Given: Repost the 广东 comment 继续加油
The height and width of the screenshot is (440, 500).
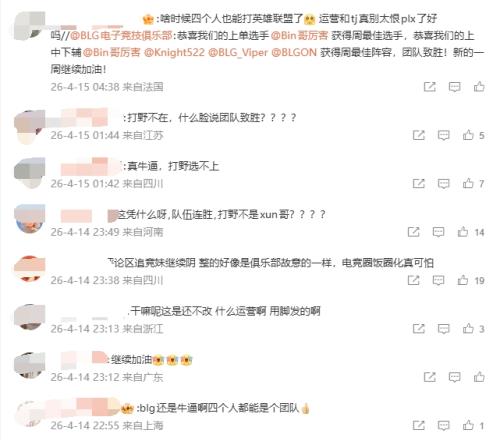Looking at the screenshot, I should tap(430, 377).
